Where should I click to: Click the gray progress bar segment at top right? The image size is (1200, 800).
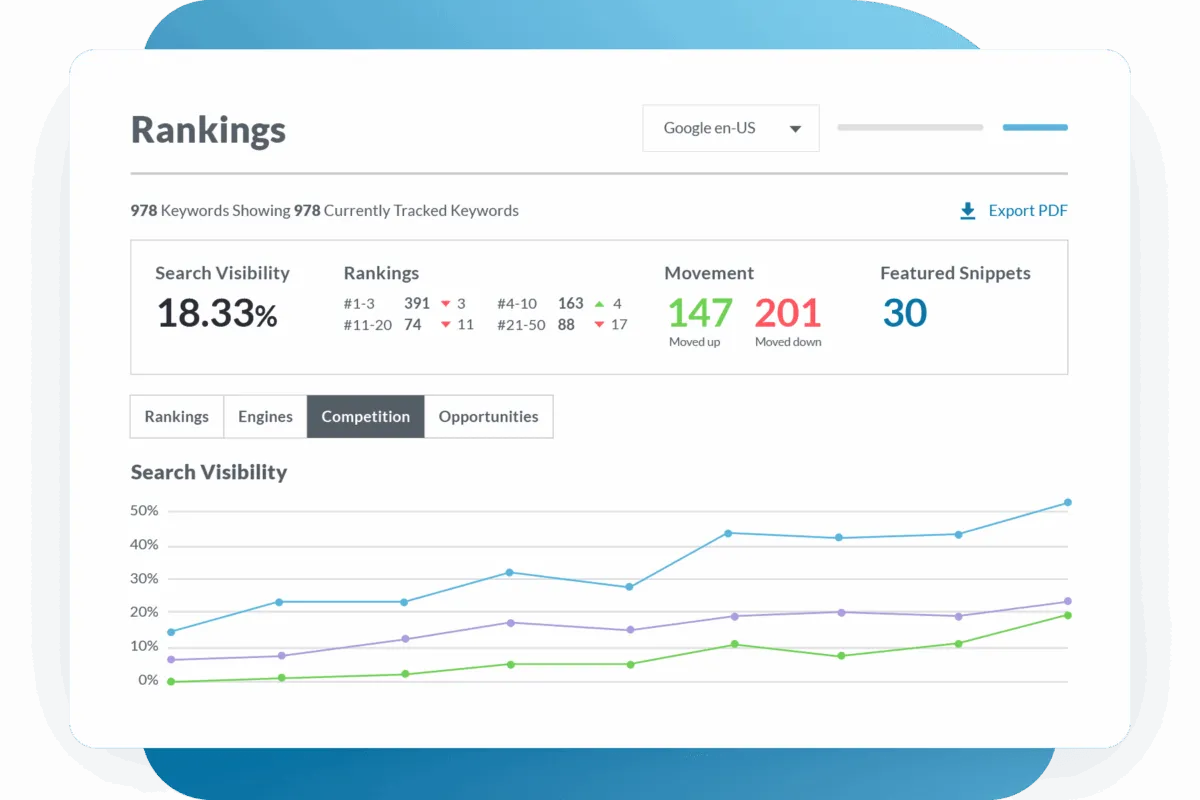pos(910,128)
